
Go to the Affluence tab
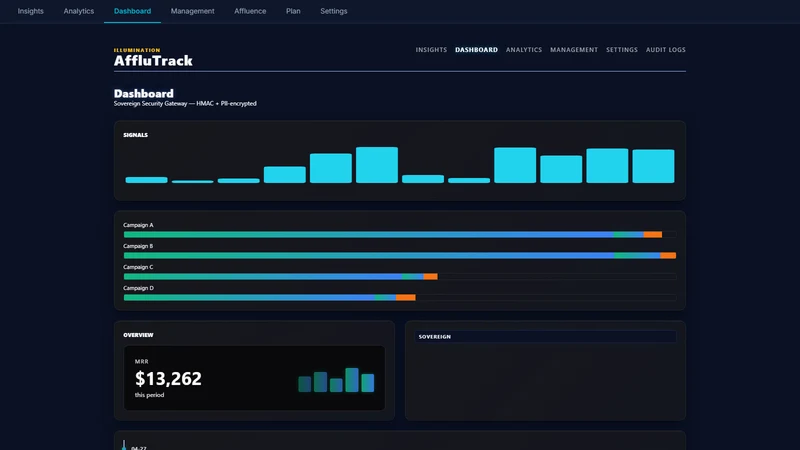250,11
